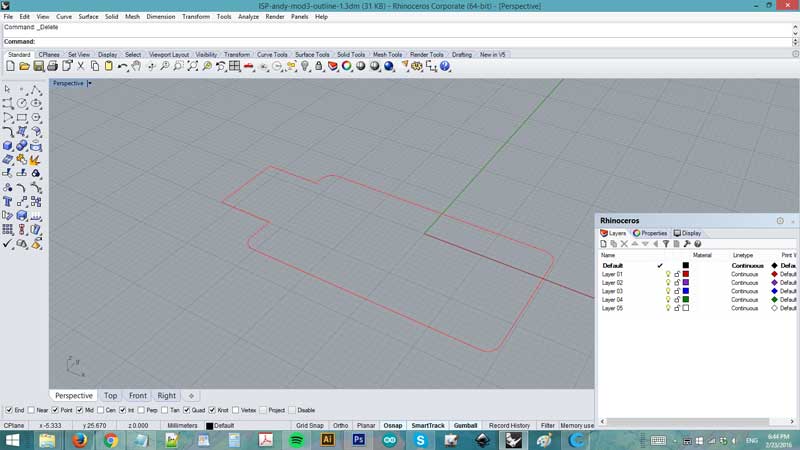
Task: Click the four-viewport layout icon
Action: click(235, 66)
